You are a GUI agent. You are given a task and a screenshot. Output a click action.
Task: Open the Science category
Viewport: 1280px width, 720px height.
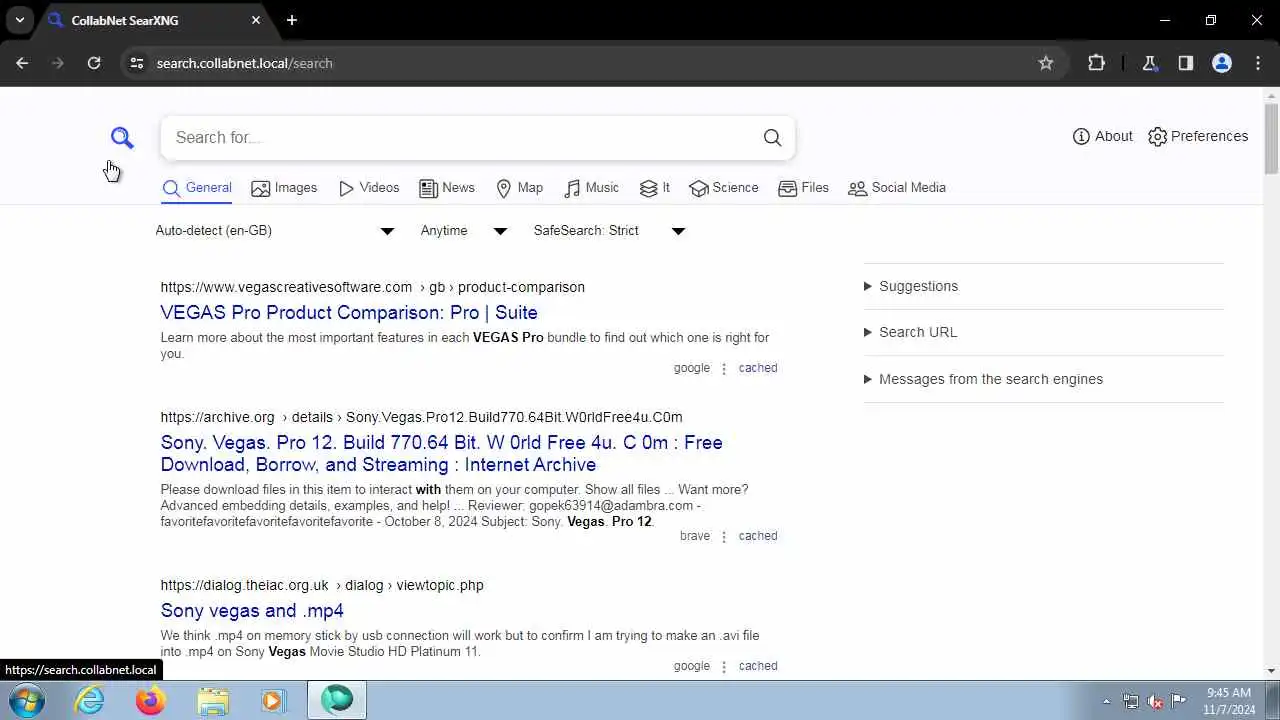click(x=724, y=188)
